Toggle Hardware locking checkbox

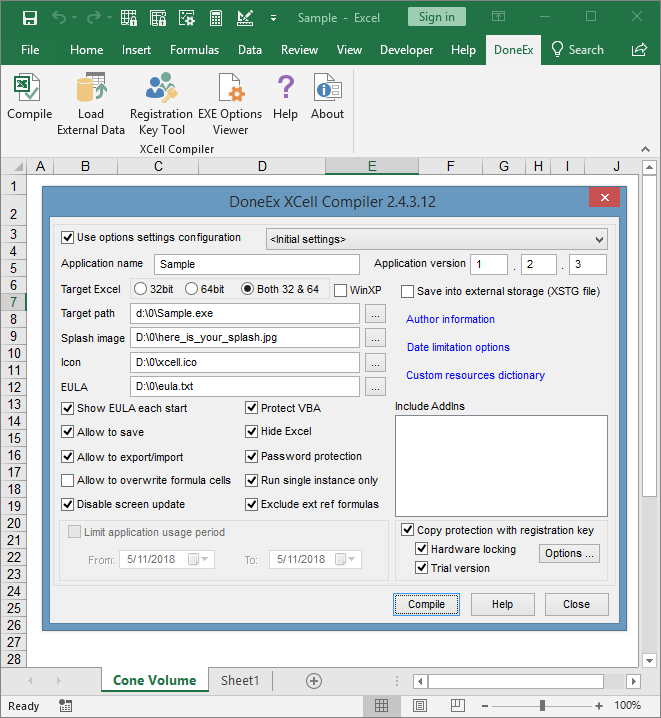pos(421,549)
